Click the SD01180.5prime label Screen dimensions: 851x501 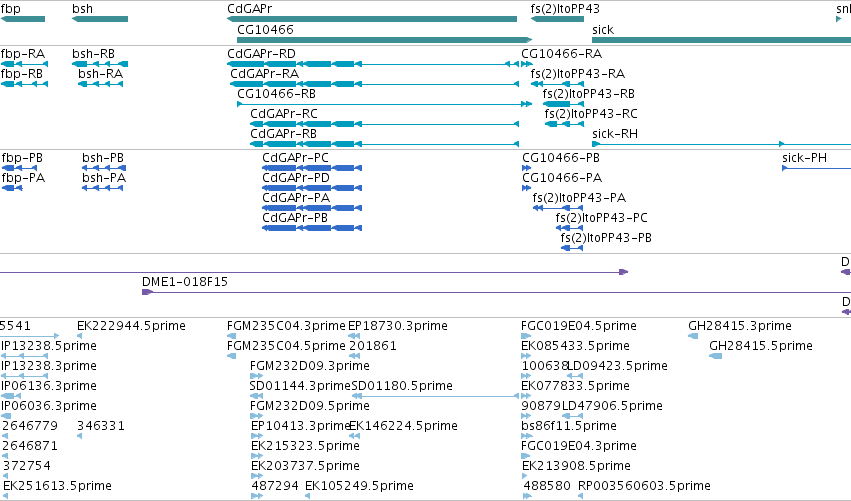point(402,386)
